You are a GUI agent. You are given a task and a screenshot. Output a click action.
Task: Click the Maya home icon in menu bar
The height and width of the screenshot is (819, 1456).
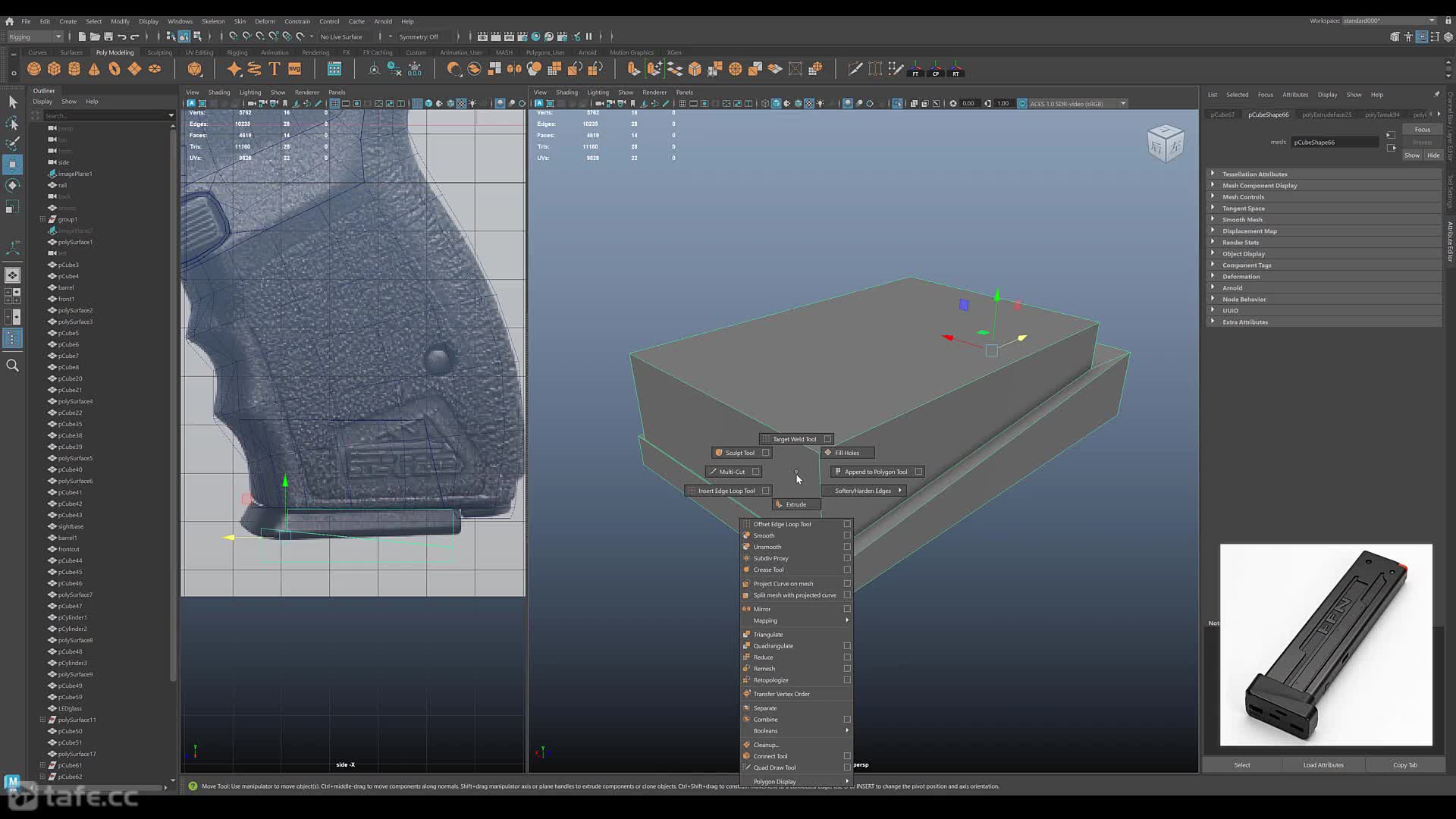coord(9,21)
